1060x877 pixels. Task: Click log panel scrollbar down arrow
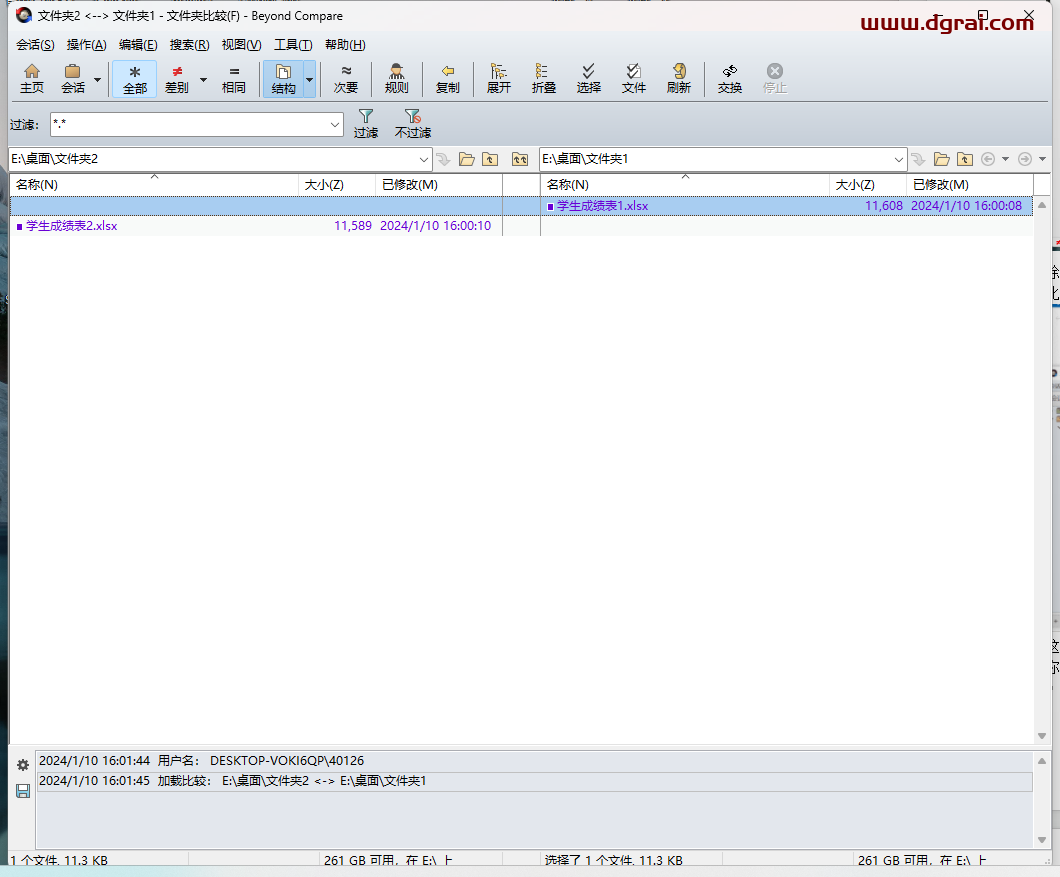1042,840
